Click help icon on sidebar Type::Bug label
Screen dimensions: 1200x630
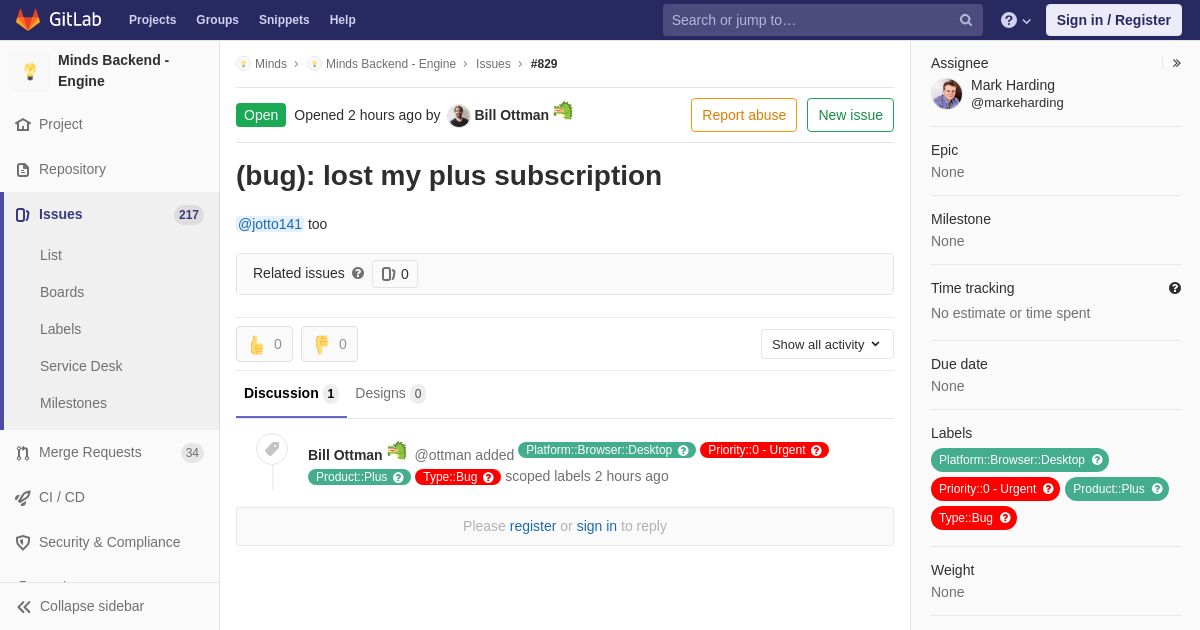point(1005,518)
